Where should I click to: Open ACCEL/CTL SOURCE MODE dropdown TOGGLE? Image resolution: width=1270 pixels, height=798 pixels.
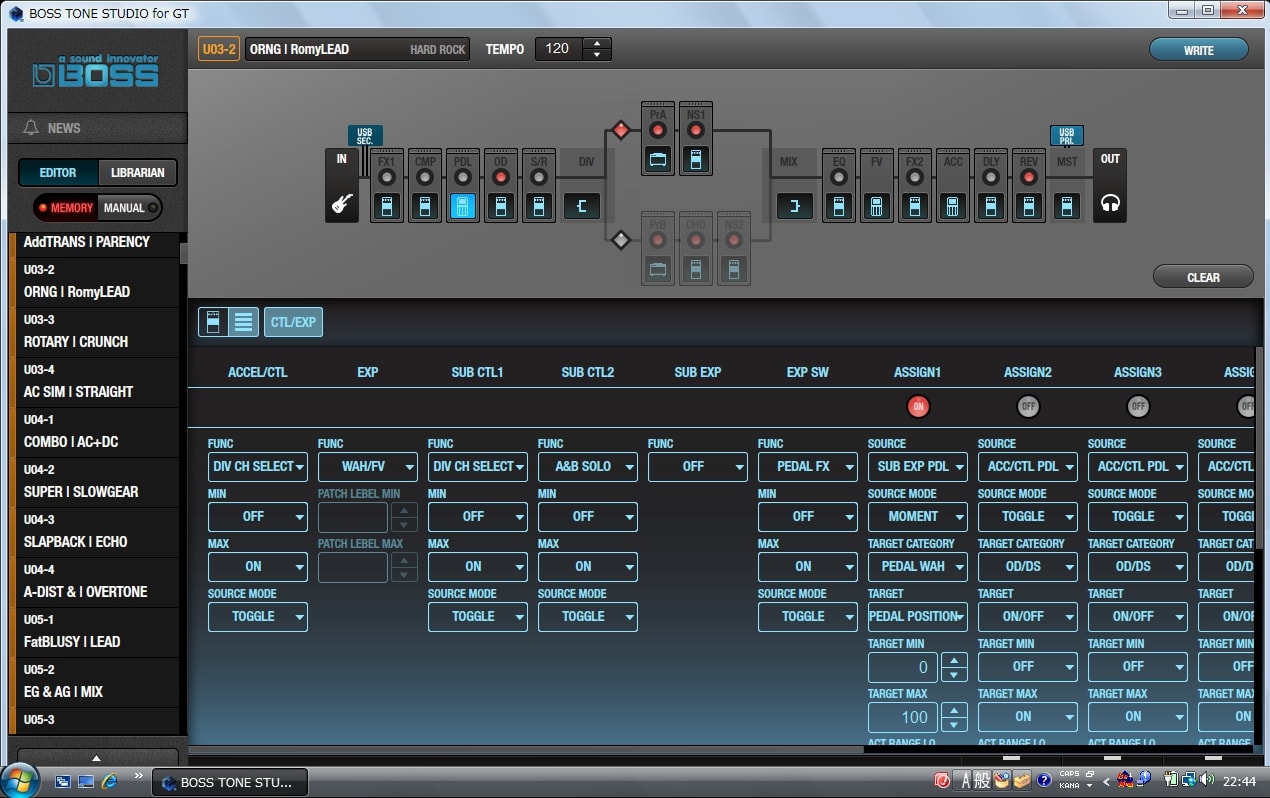click(258, 616)
